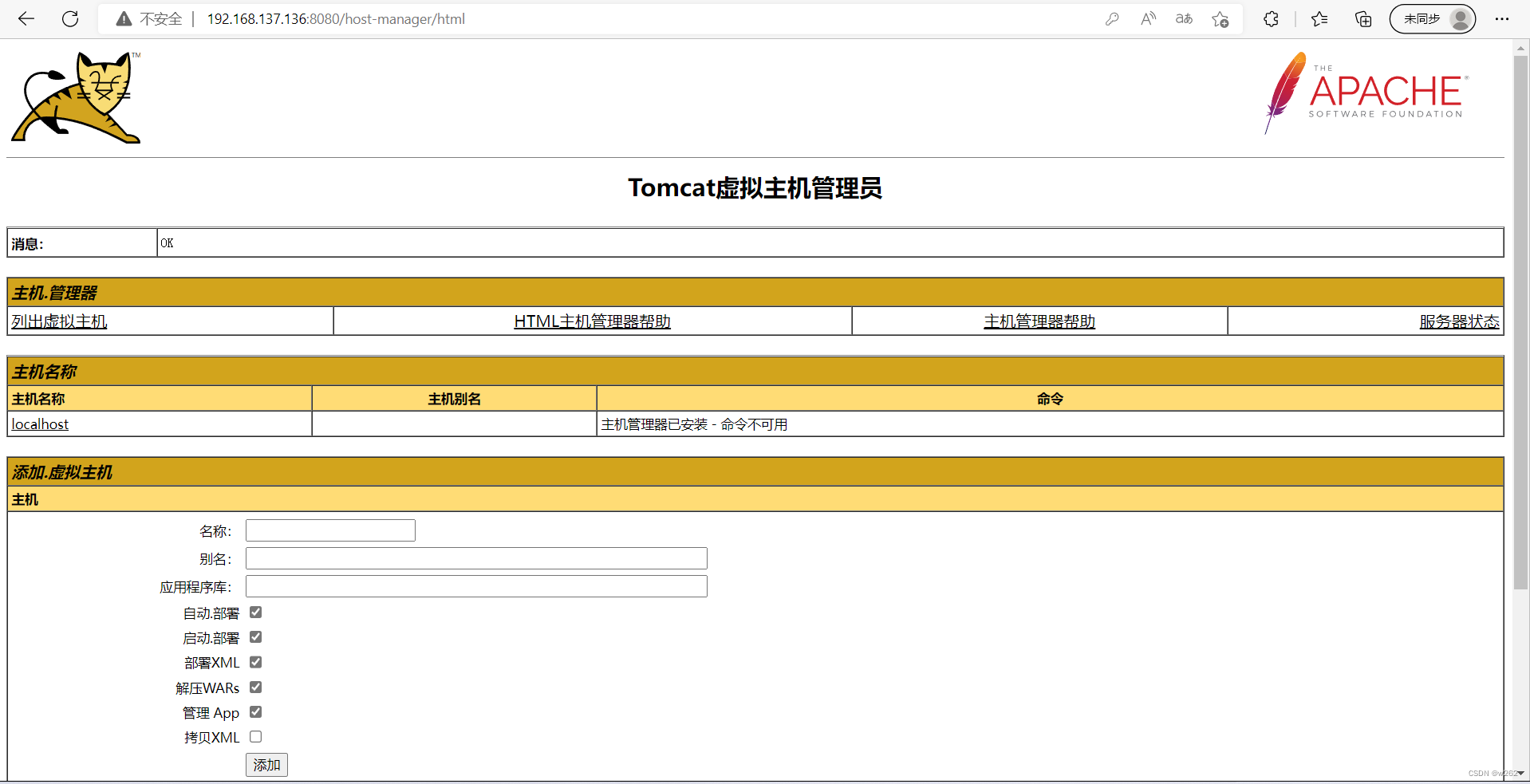Uncheck the 解压WARs checkbox
The image size is (1530, 784).
(255, 687)
